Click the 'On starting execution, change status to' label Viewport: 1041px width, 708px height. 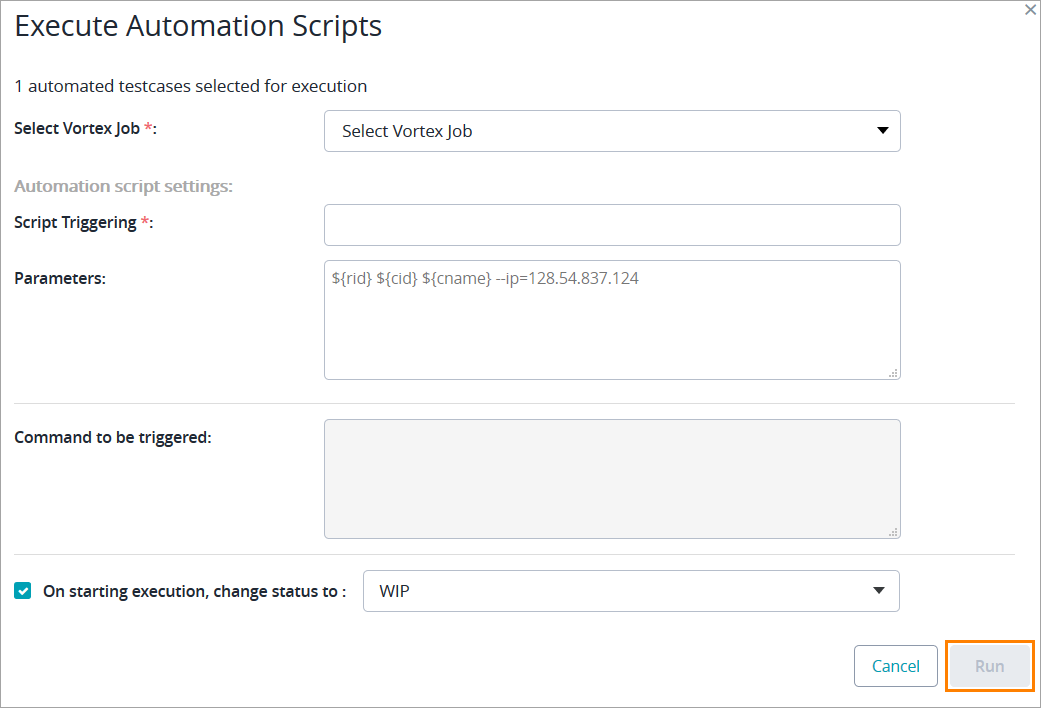click(194, 591)
